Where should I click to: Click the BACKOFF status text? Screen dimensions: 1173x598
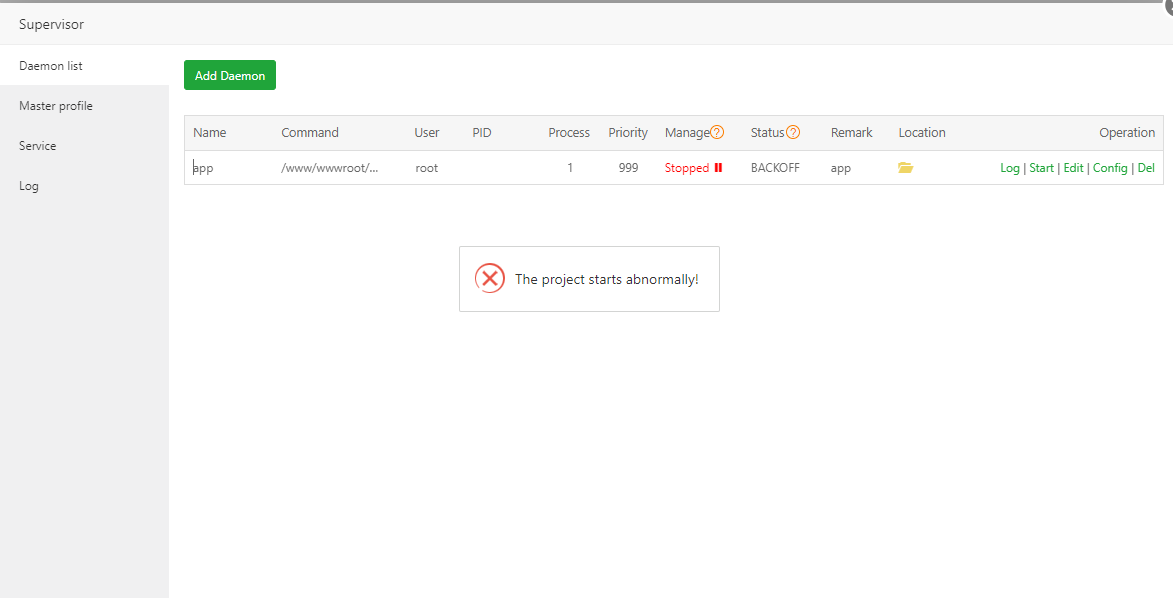click(x=775, y=168)
